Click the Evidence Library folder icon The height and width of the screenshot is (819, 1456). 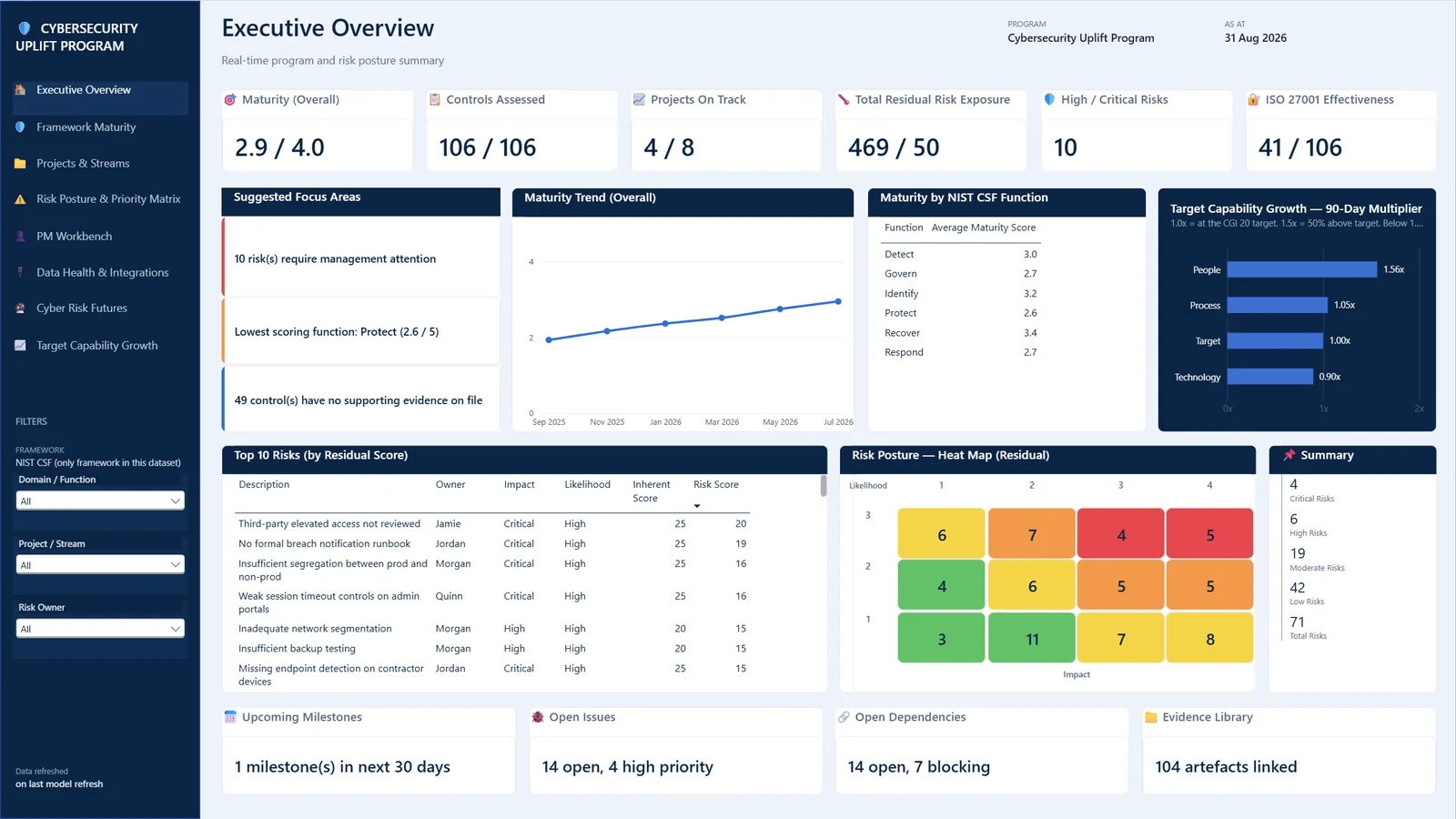point(1151,717)
